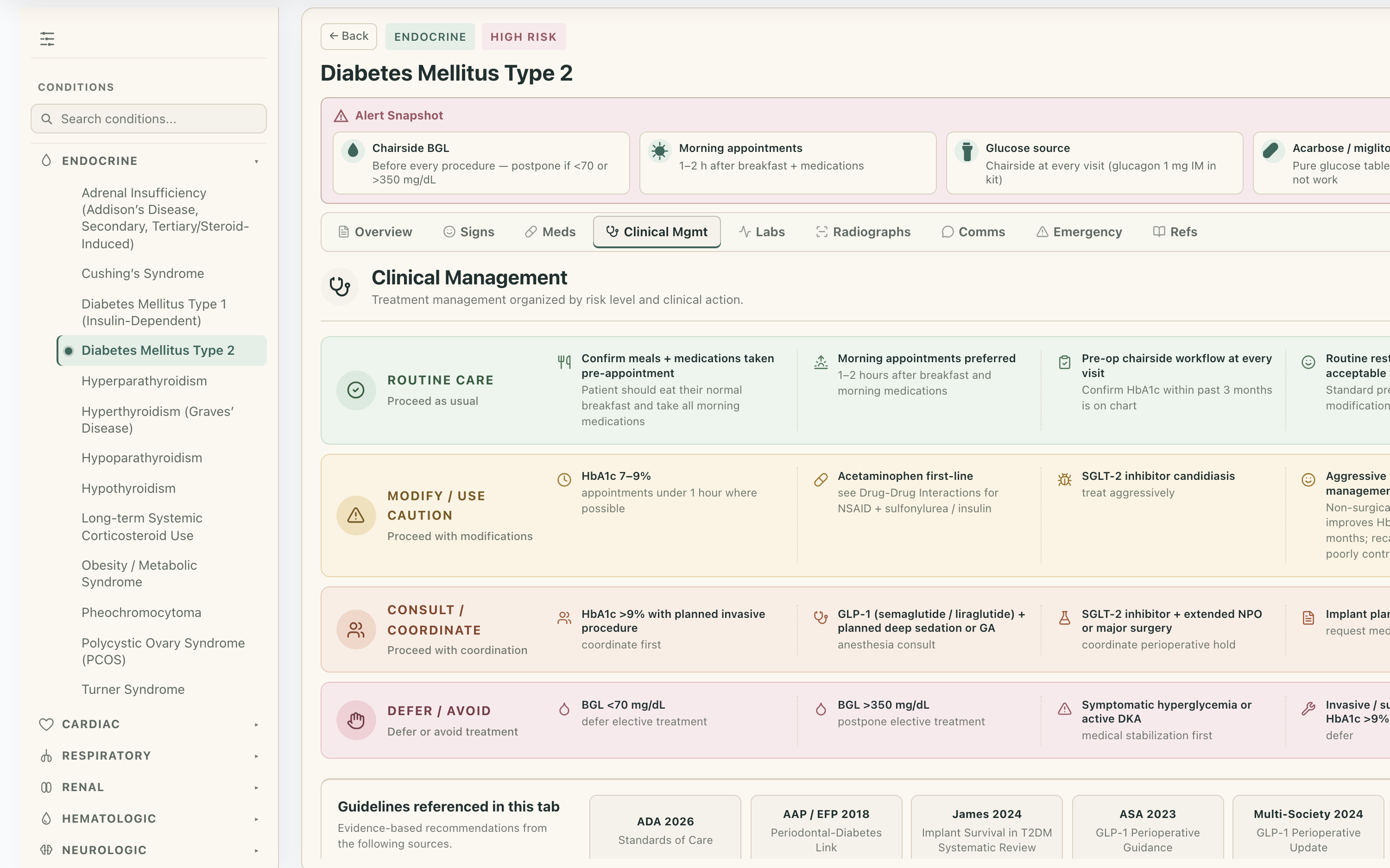Click the sunrise icon beside Morning appointments preferred

(821, 362)
